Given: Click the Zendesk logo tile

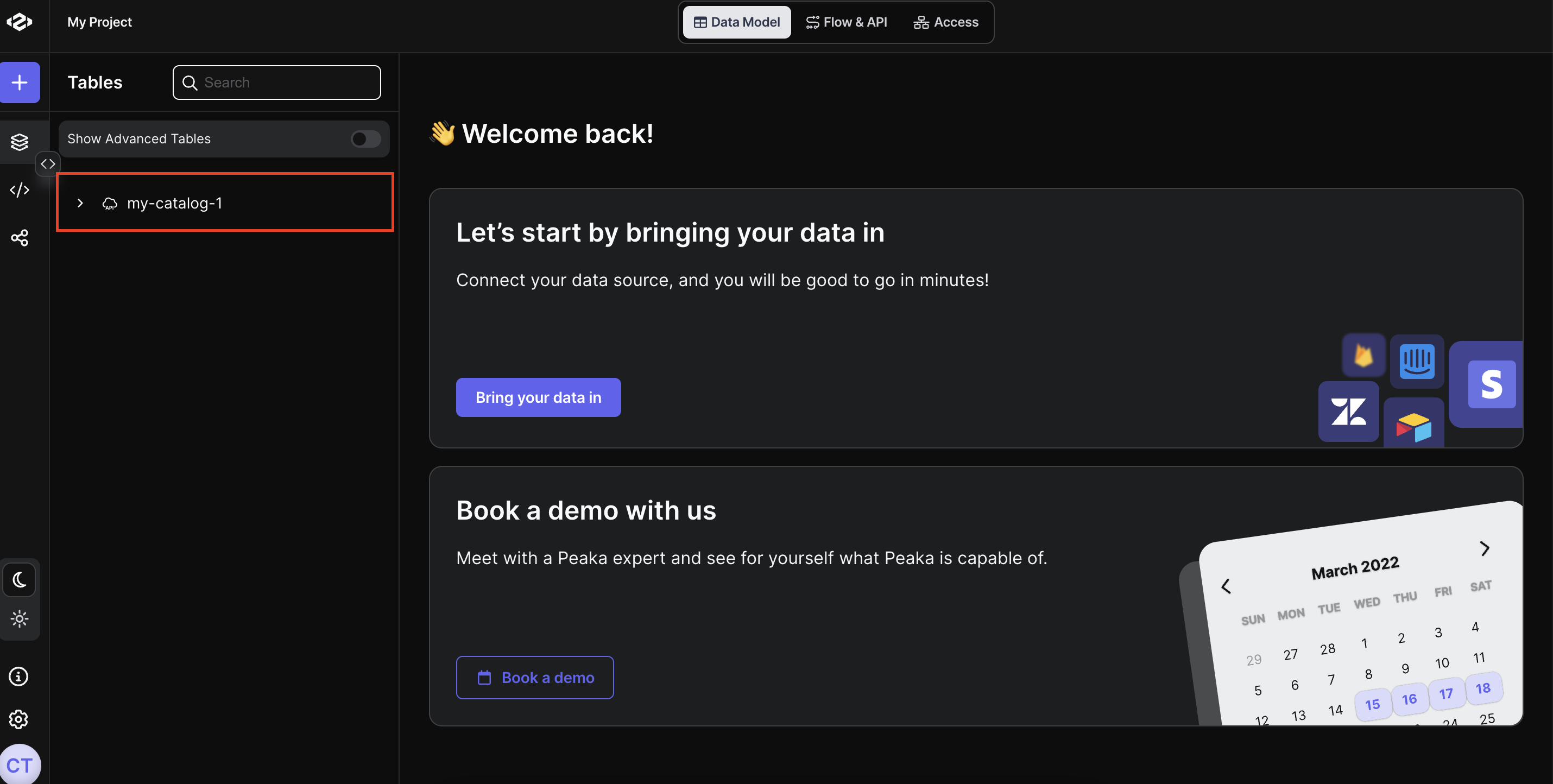Looking at the screenshot, I should 1349,412.
